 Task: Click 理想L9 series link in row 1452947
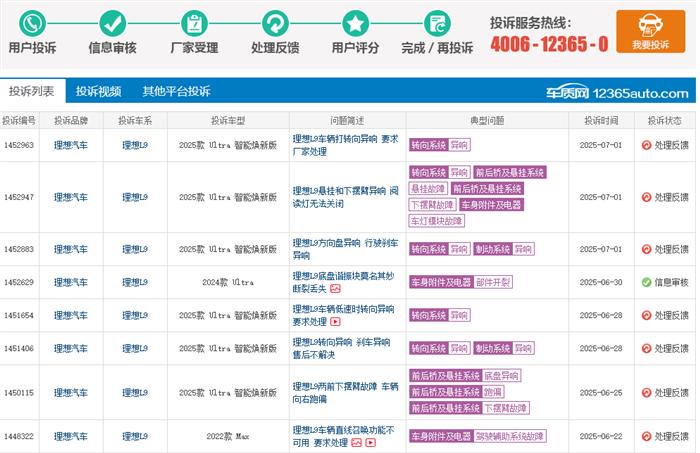click(135, 197)
